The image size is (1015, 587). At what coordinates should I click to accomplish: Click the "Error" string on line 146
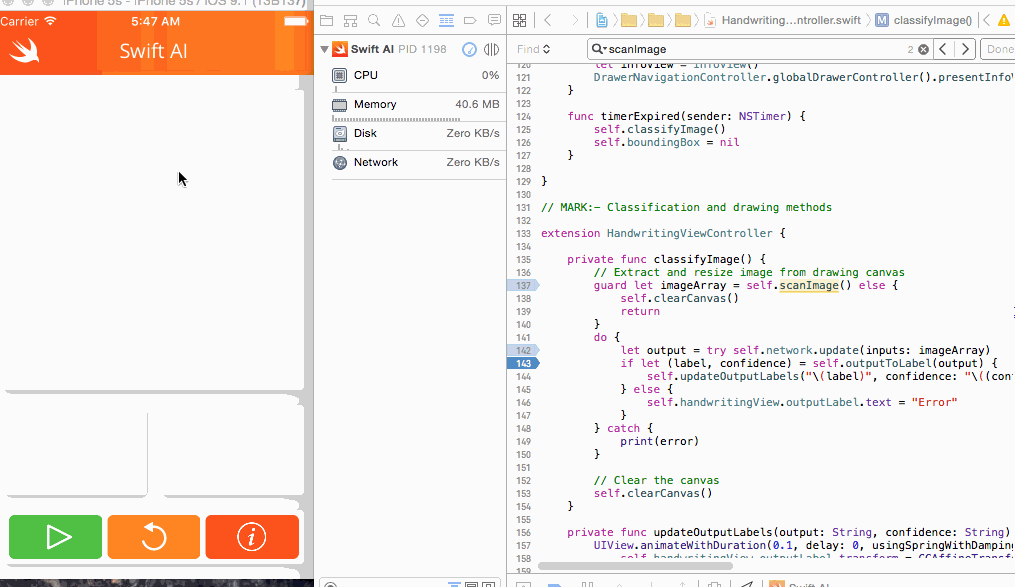point(934,402)
